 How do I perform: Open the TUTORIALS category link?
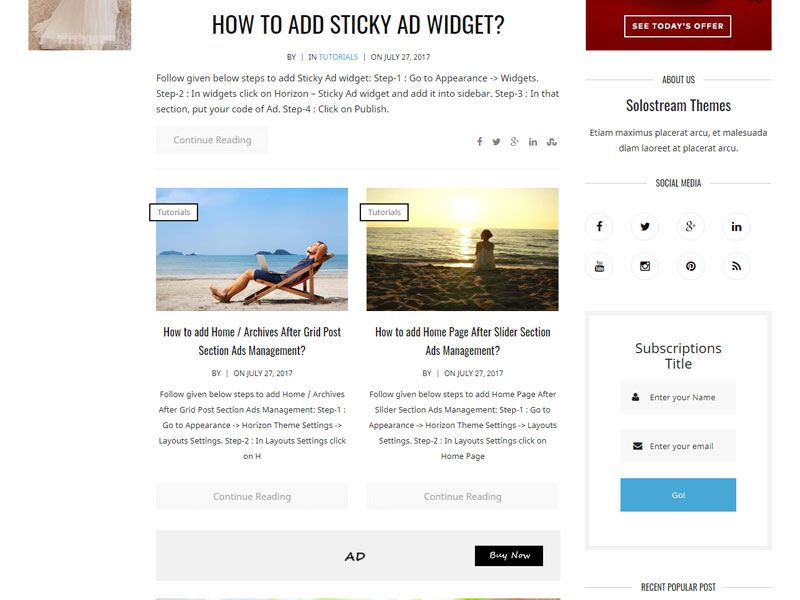338,57
